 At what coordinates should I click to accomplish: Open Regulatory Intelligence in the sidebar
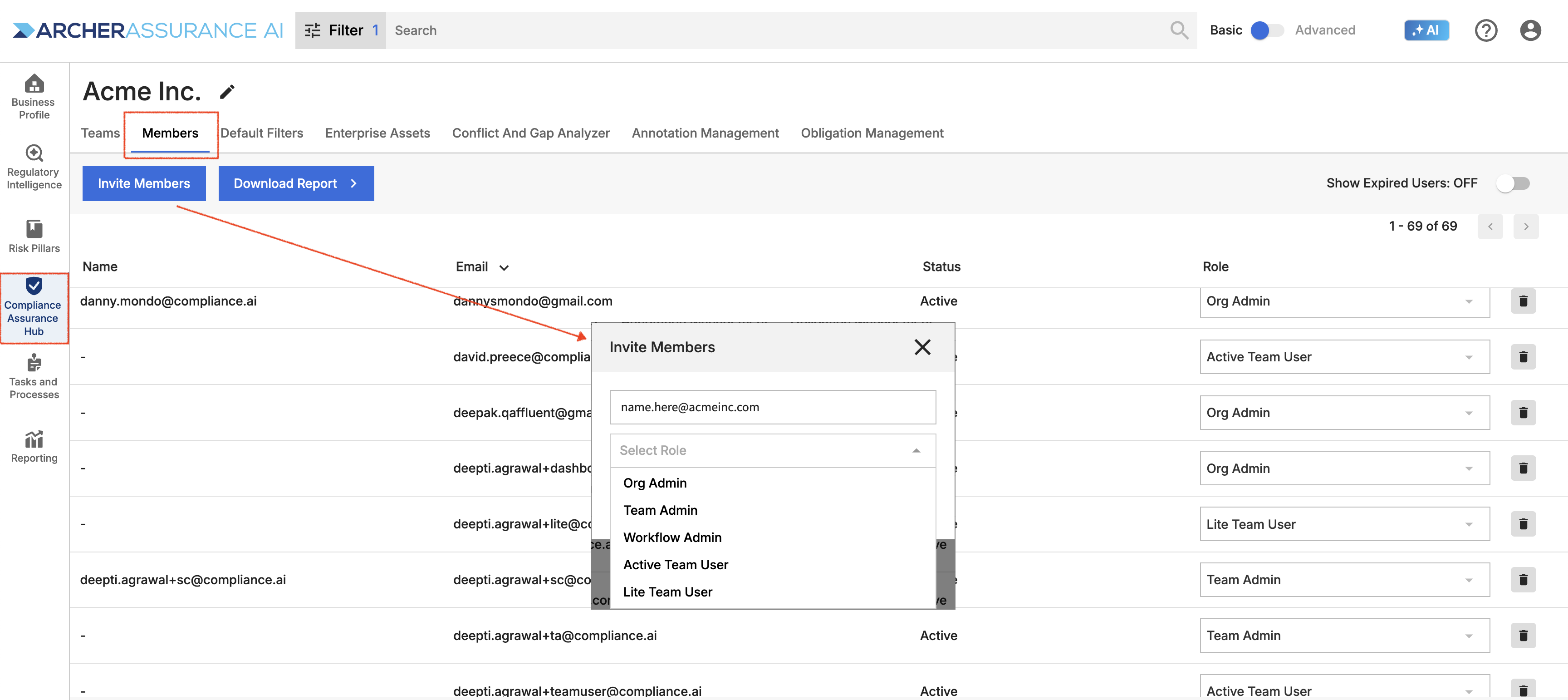34,167
